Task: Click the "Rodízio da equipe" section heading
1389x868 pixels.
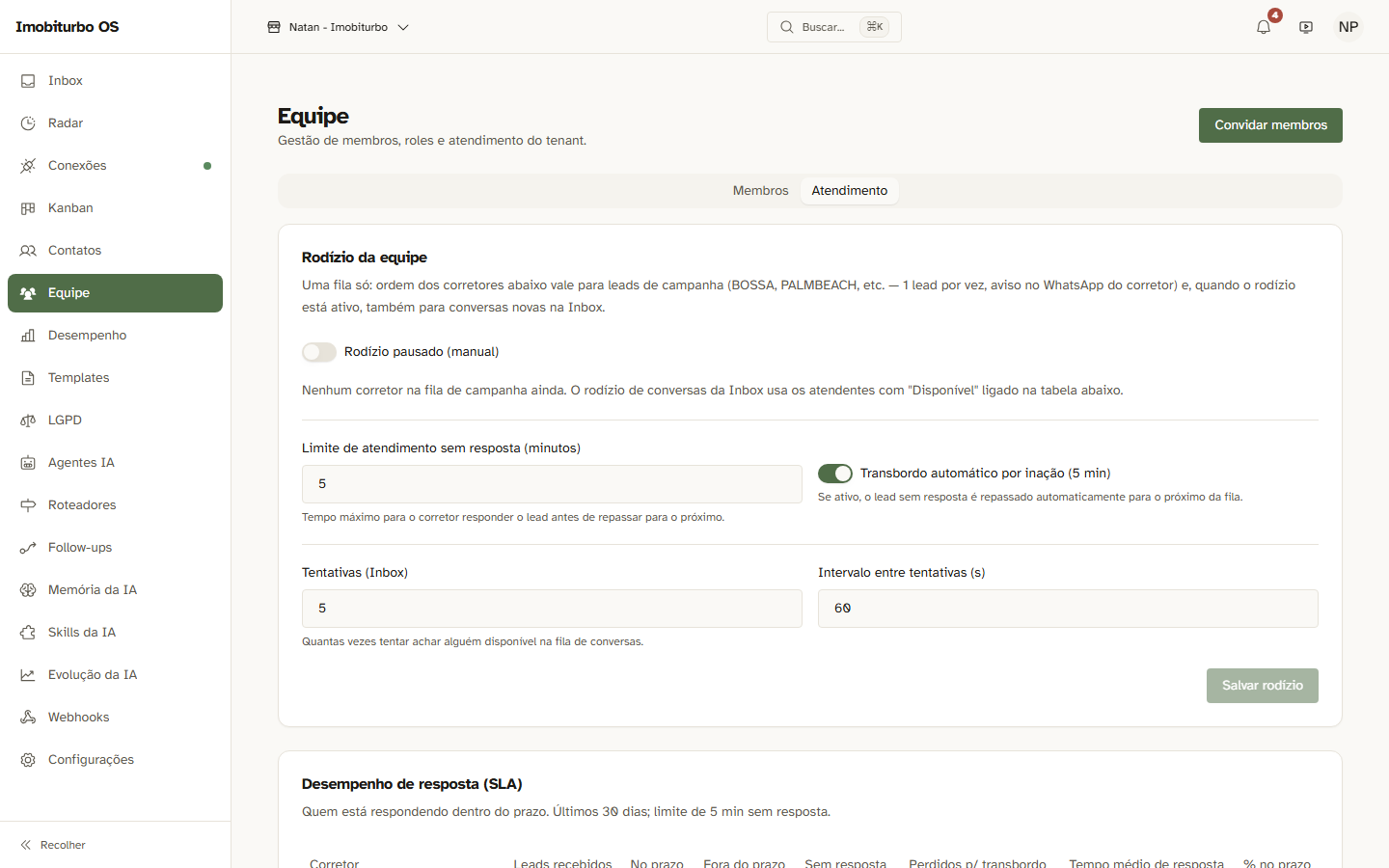Action: 365,258
